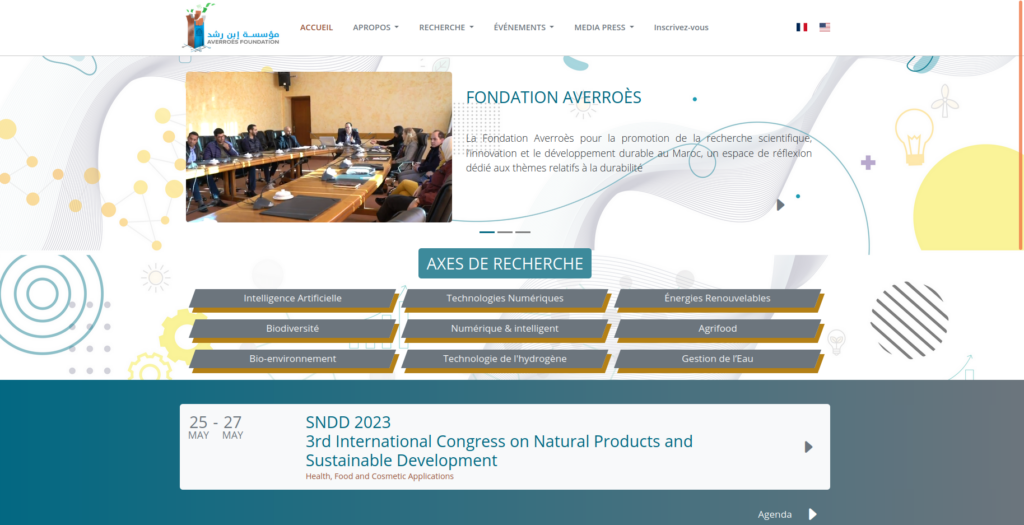Image resolution: width=1024 pixels, height=525 pixels.
Task: Select the third carousel slide indicator
Action: pyautogui.click(x=522, y=232)
